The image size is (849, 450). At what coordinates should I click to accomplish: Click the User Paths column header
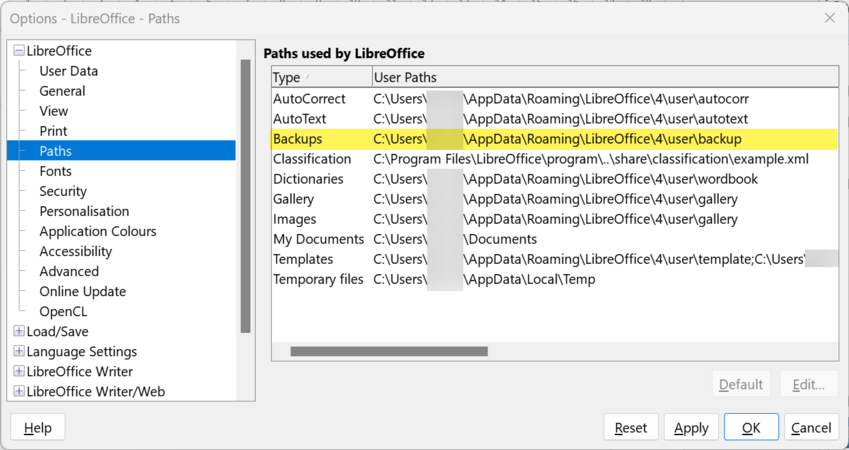(605, 77)
